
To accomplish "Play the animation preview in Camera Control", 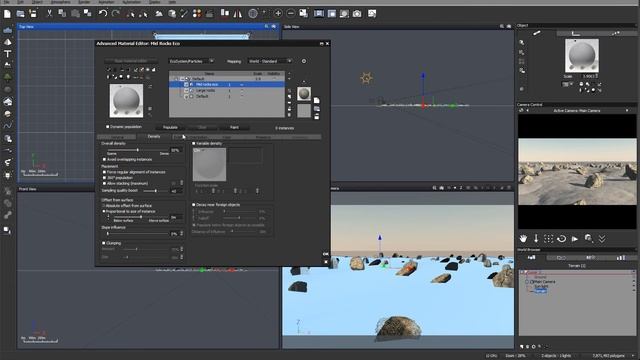I will (x=575, y=238).
